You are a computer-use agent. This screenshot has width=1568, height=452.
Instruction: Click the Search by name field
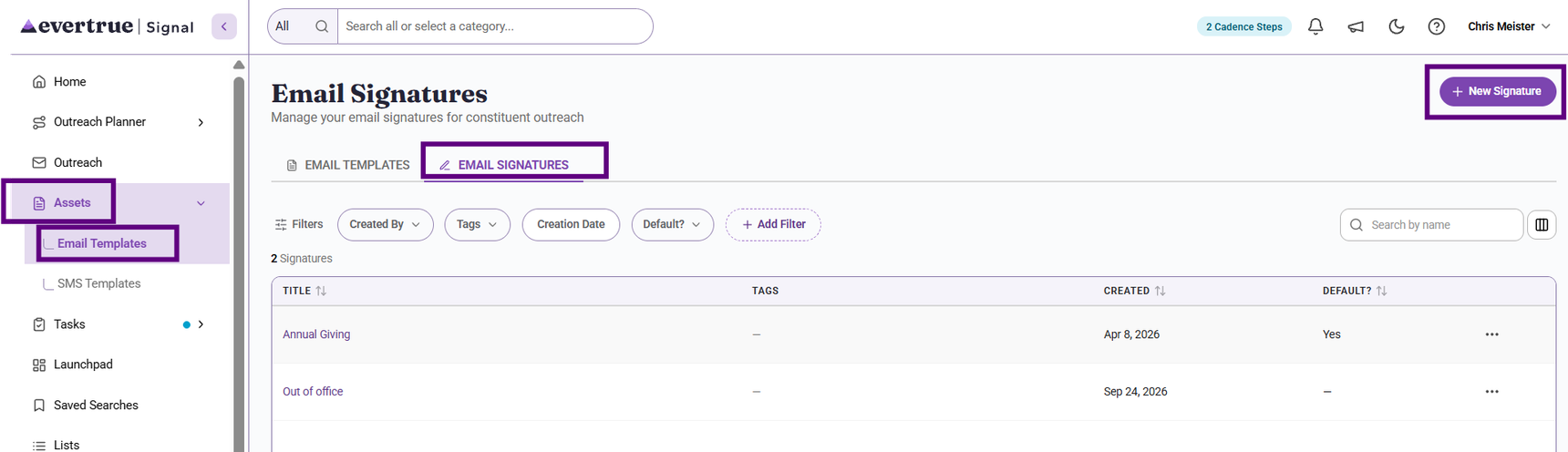point(1431,224)
